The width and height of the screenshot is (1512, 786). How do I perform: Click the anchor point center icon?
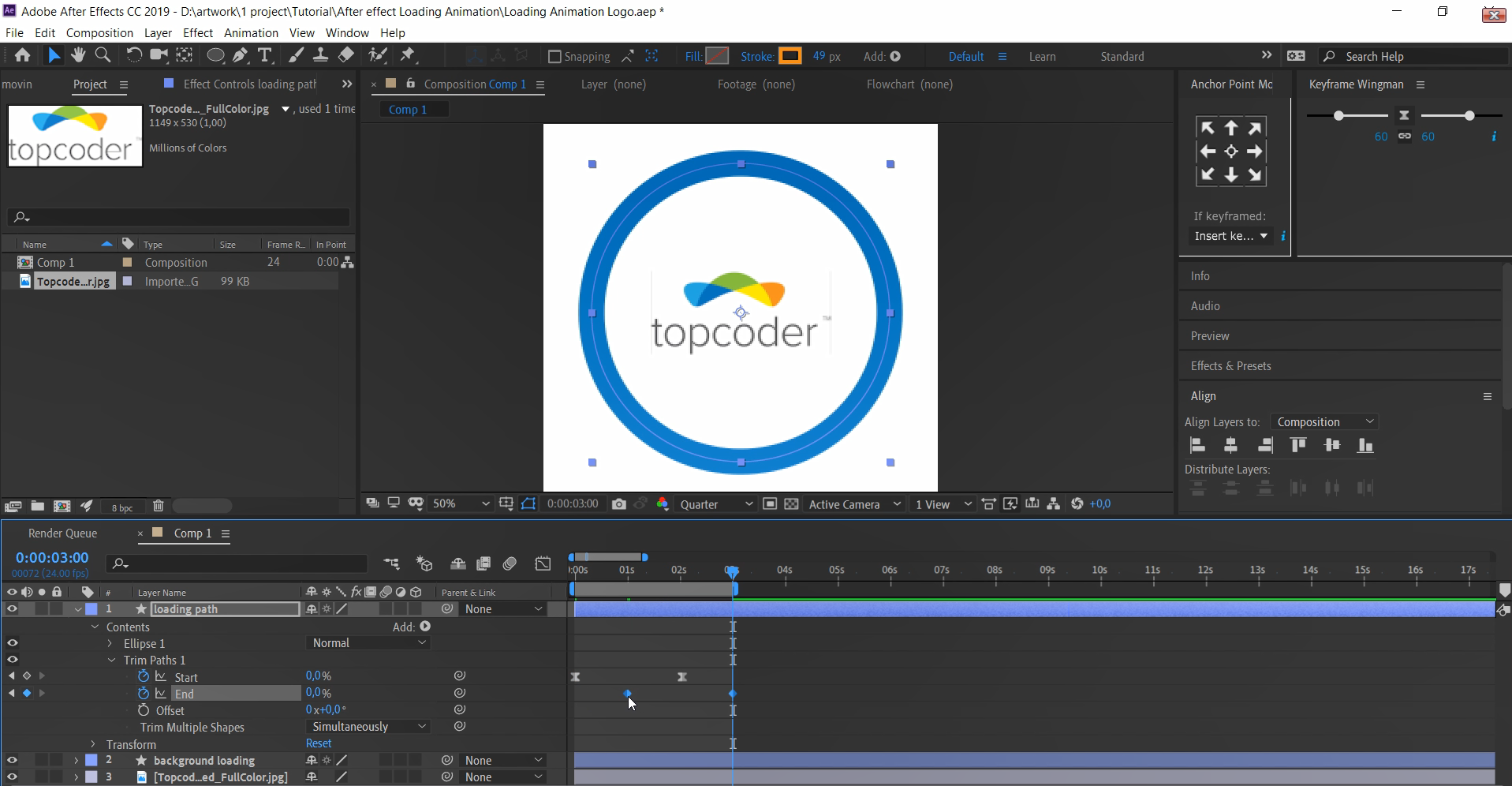coord(1231,152)
